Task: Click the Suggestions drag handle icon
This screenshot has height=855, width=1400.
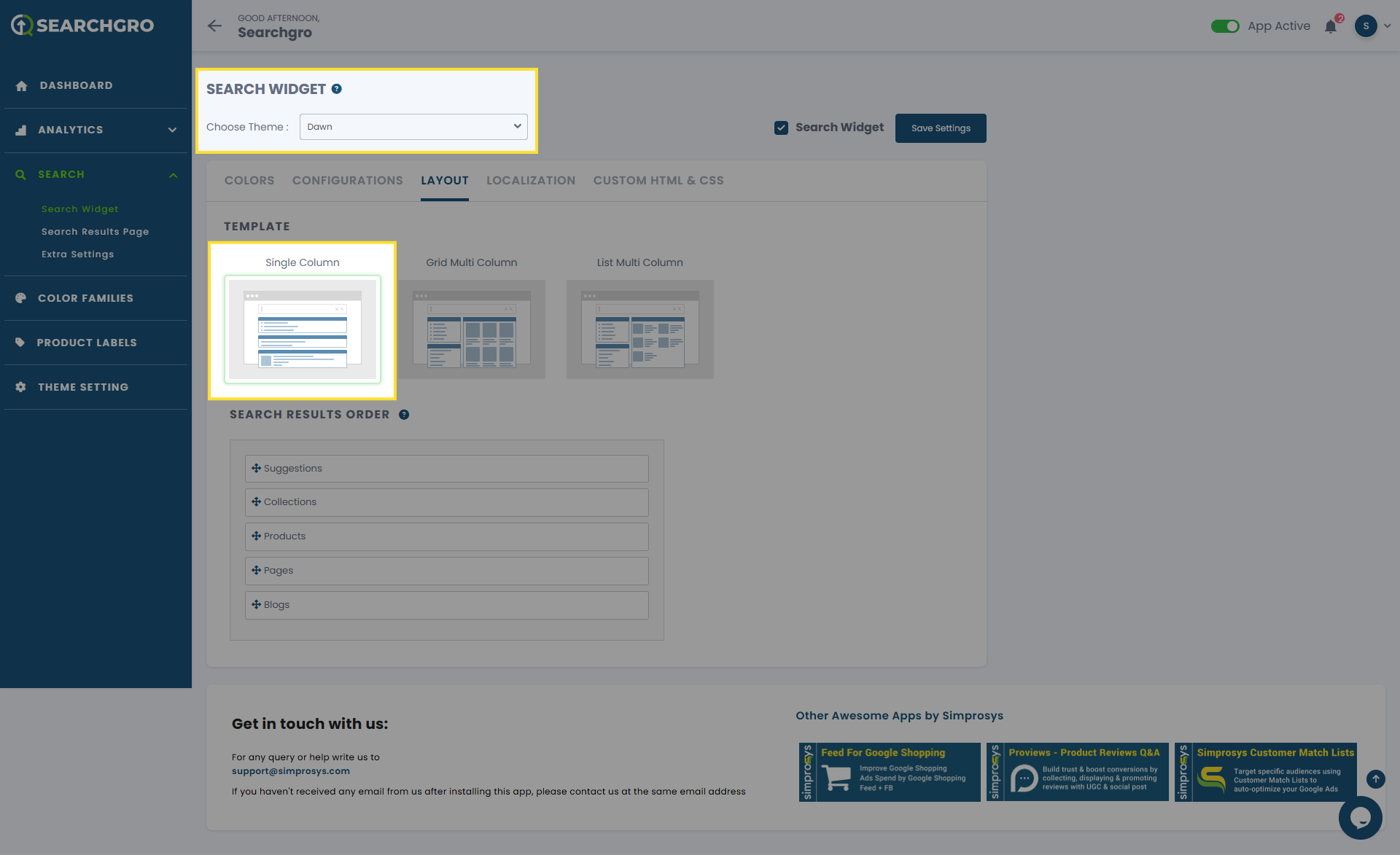Action: click(256, 468)
